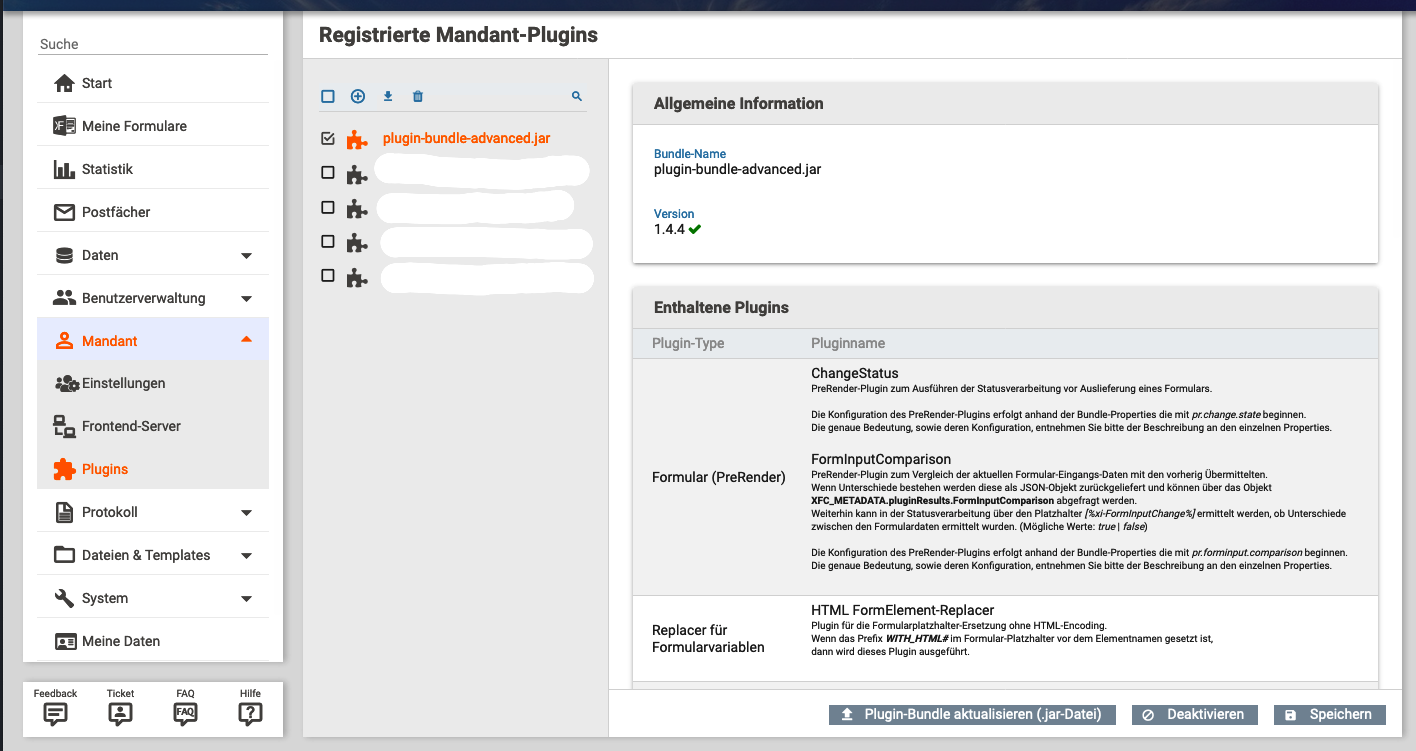Click the trash delete icon
Viewport: 1416px width, 751px height.
click(418, 97)
